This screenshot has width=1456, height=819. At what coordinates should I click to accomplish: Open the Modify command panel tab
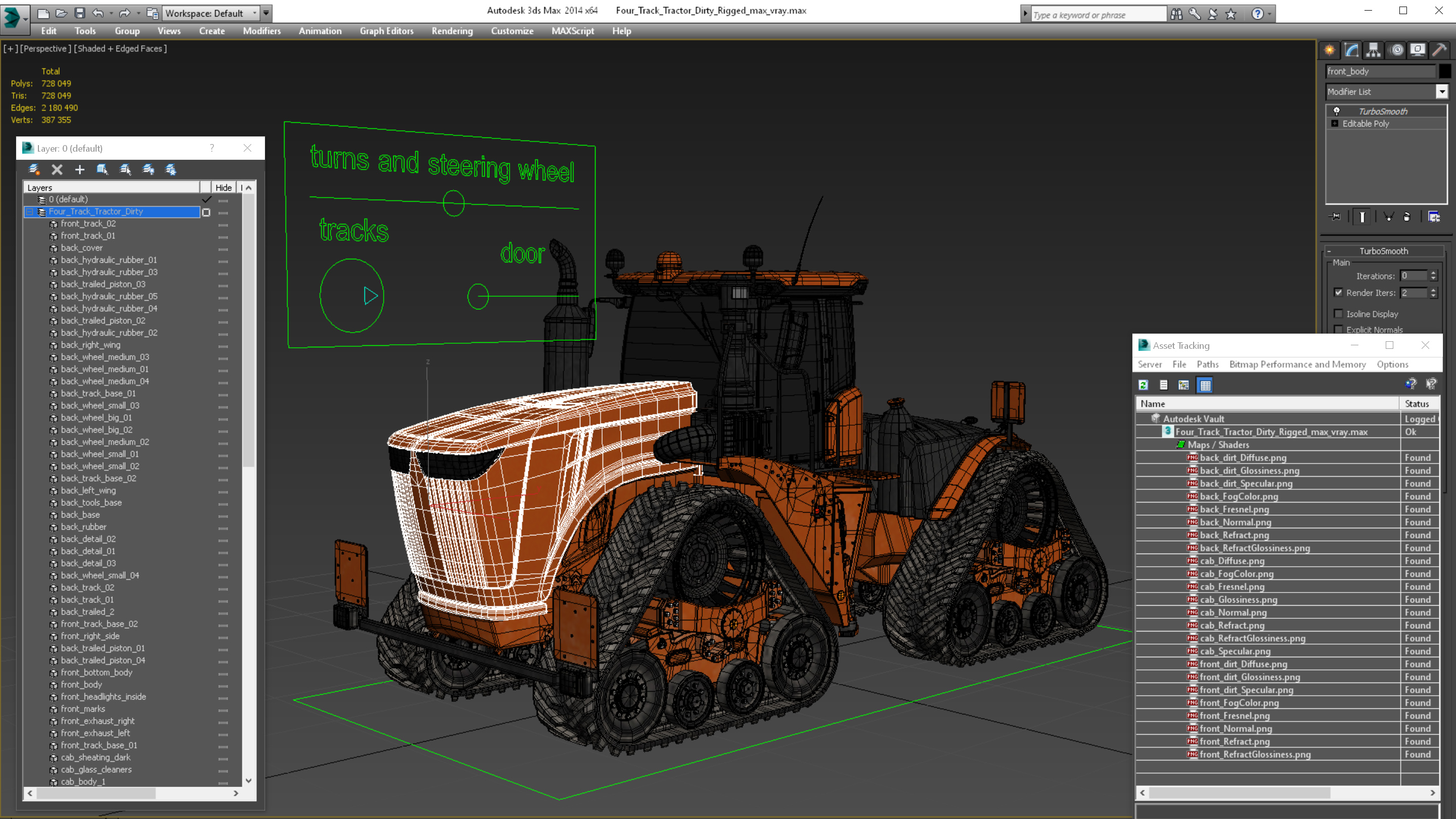[x=1351, y=51]
